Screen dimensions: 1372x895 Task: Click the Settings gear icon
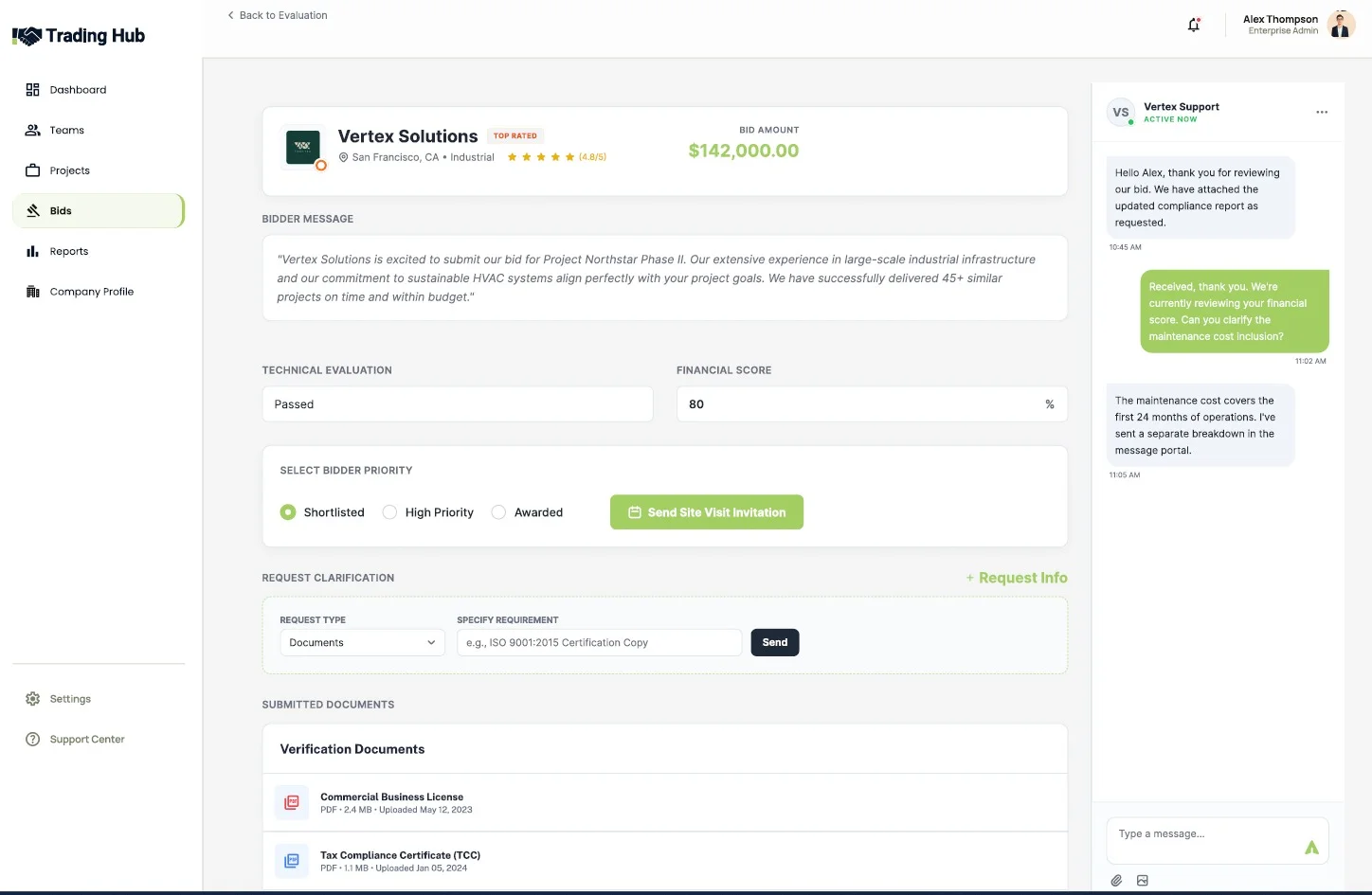[32, 699]
